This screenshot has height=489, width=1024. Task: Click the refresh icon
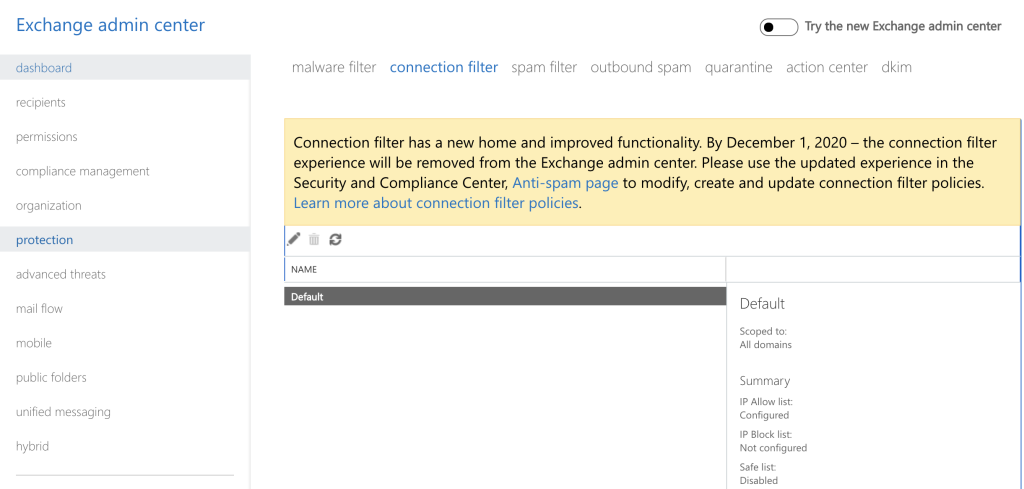coord(336,240)
